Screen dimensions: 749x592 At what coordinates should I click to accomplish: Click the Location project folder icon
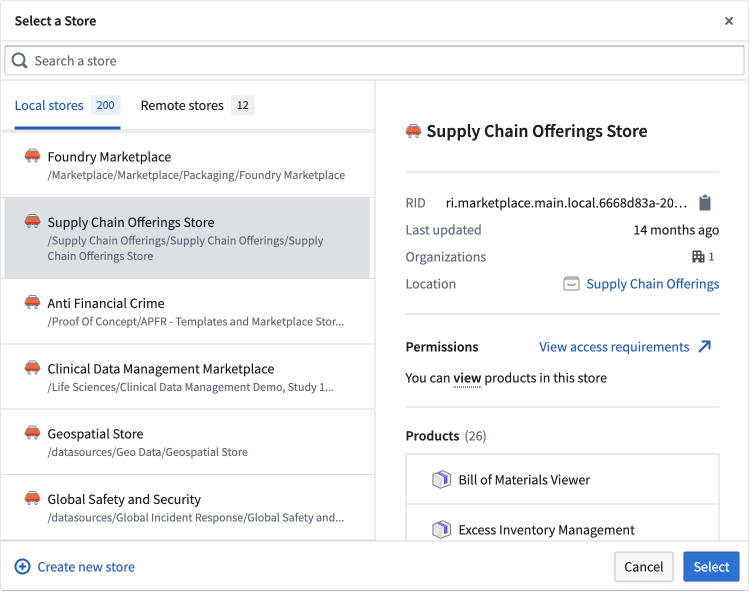point(571,284)
